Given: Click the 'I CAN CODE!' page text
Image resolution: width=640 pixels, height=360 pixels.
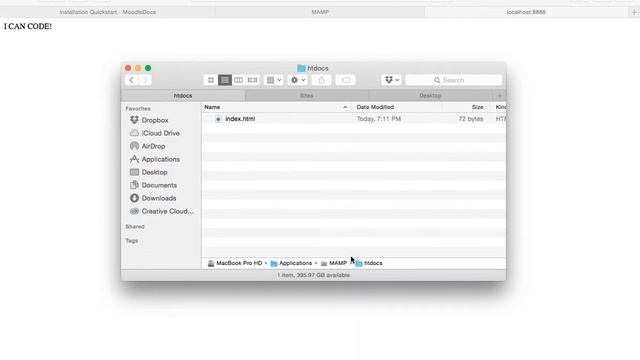Looking at the screenshot, I should [28, 27].
